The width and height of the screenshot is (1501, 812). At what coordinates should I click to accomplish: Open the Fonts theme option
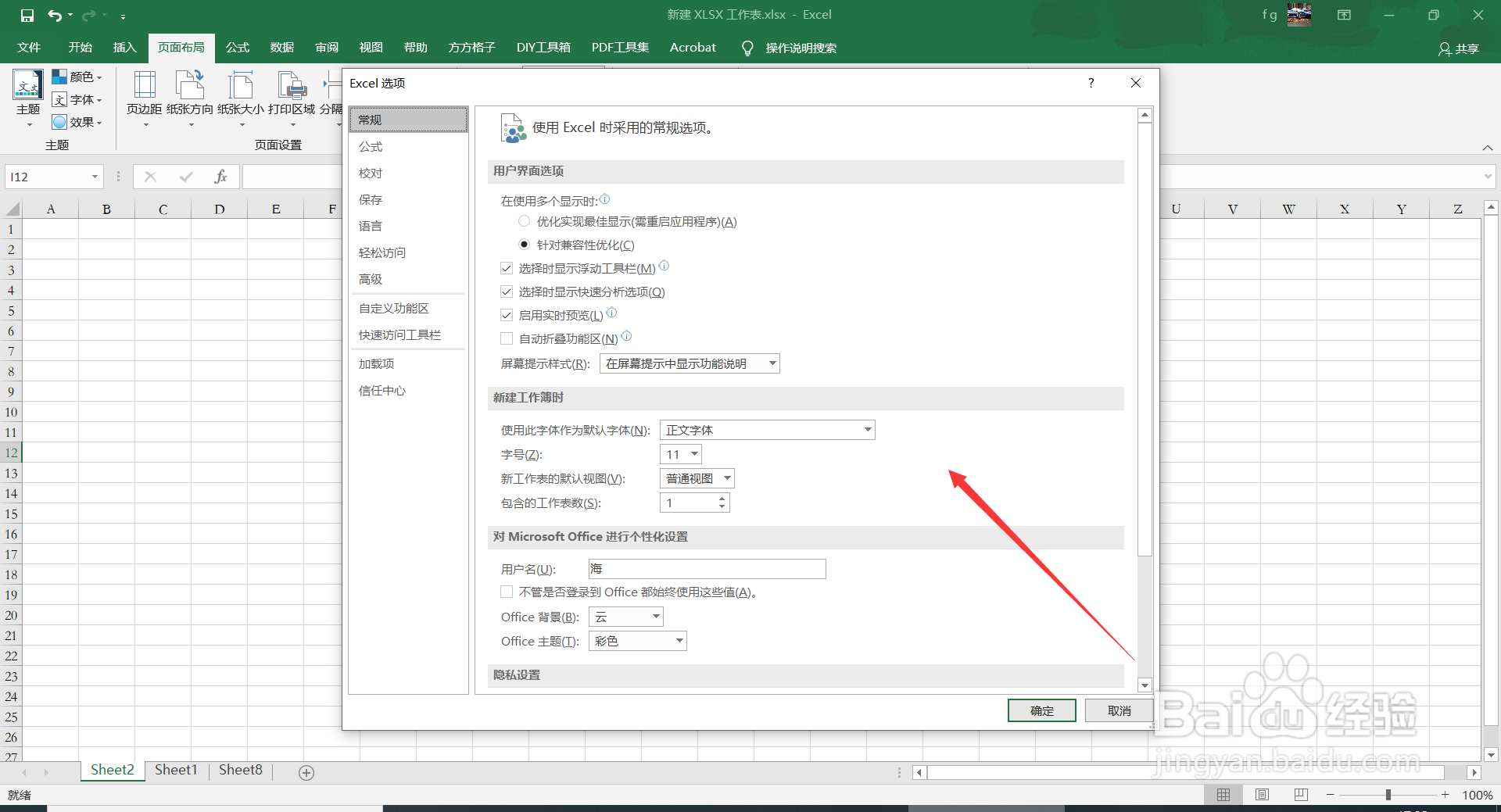tap(77, 99)
